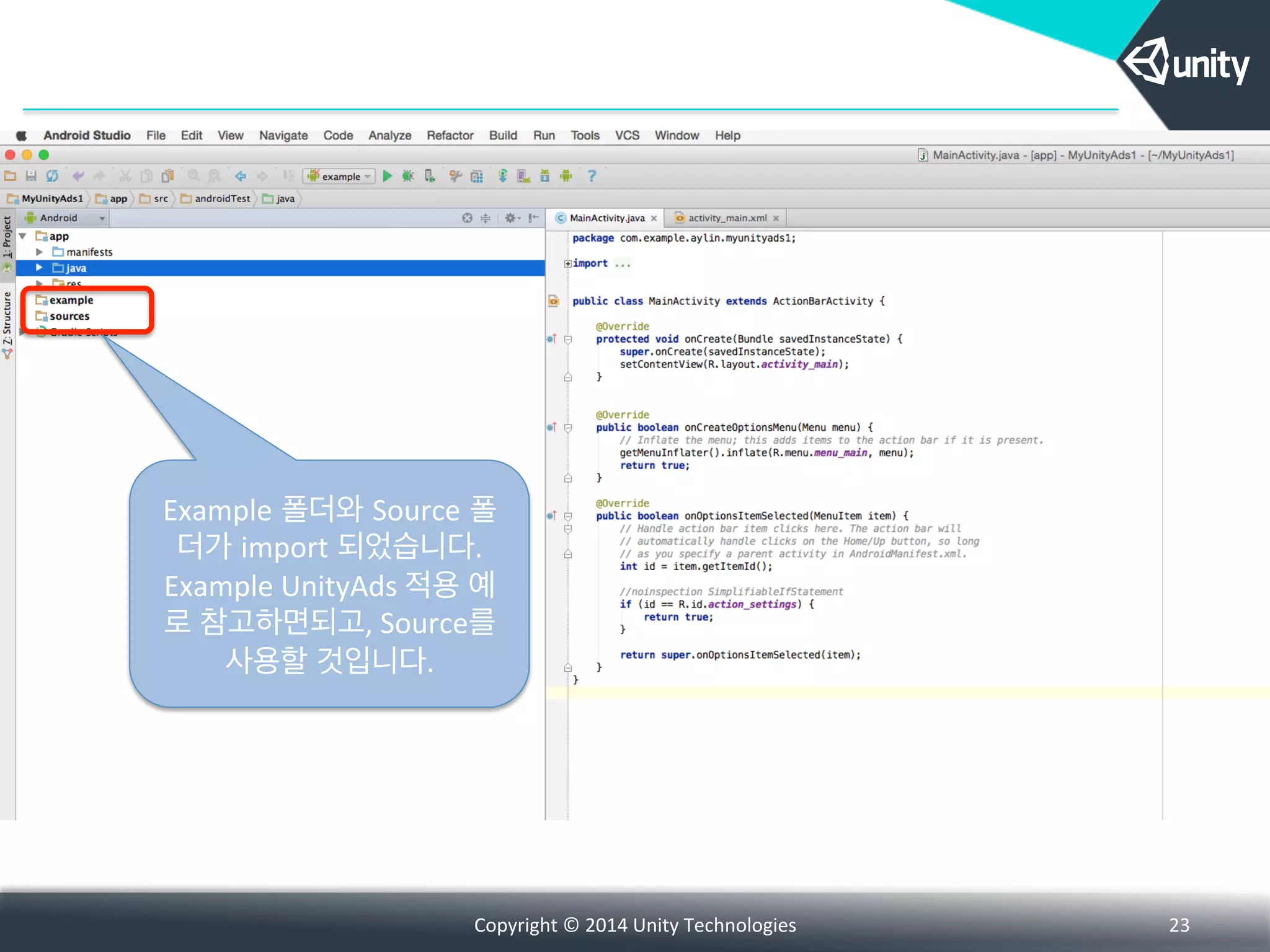Screen dimensions: 1270x952
Task: Click the purple Undo arrow icon
Action: click(x=78, y=177)
